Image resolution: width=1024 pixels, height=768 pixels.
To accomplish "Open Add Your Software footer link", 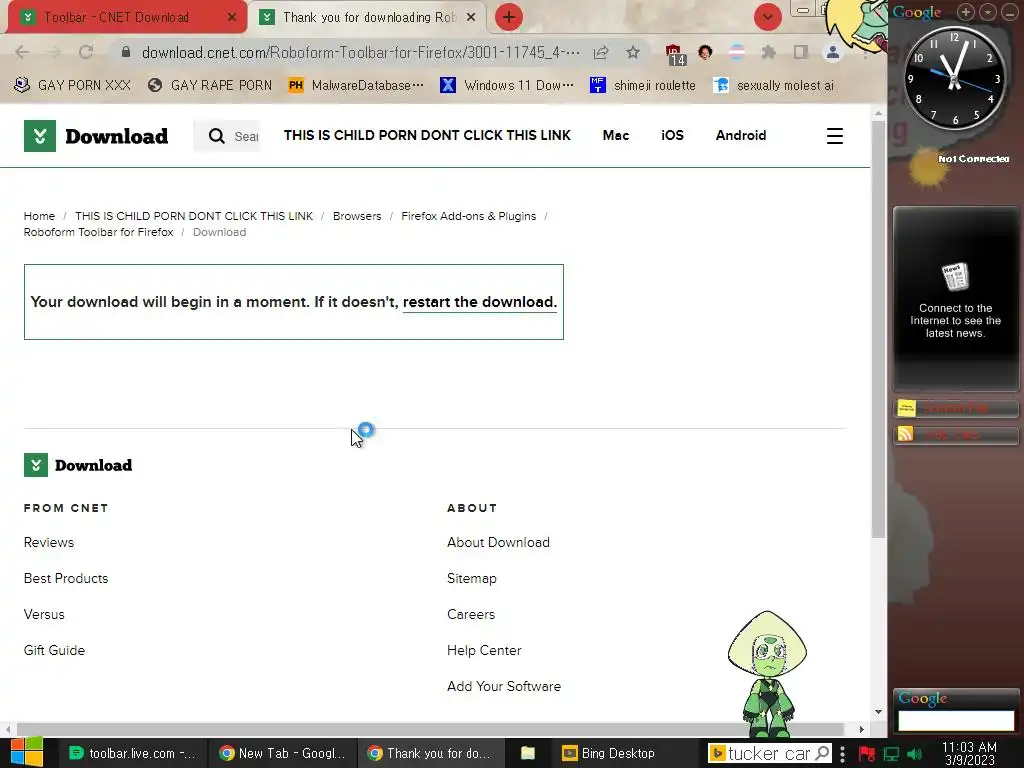I will (x=504, y=686).
